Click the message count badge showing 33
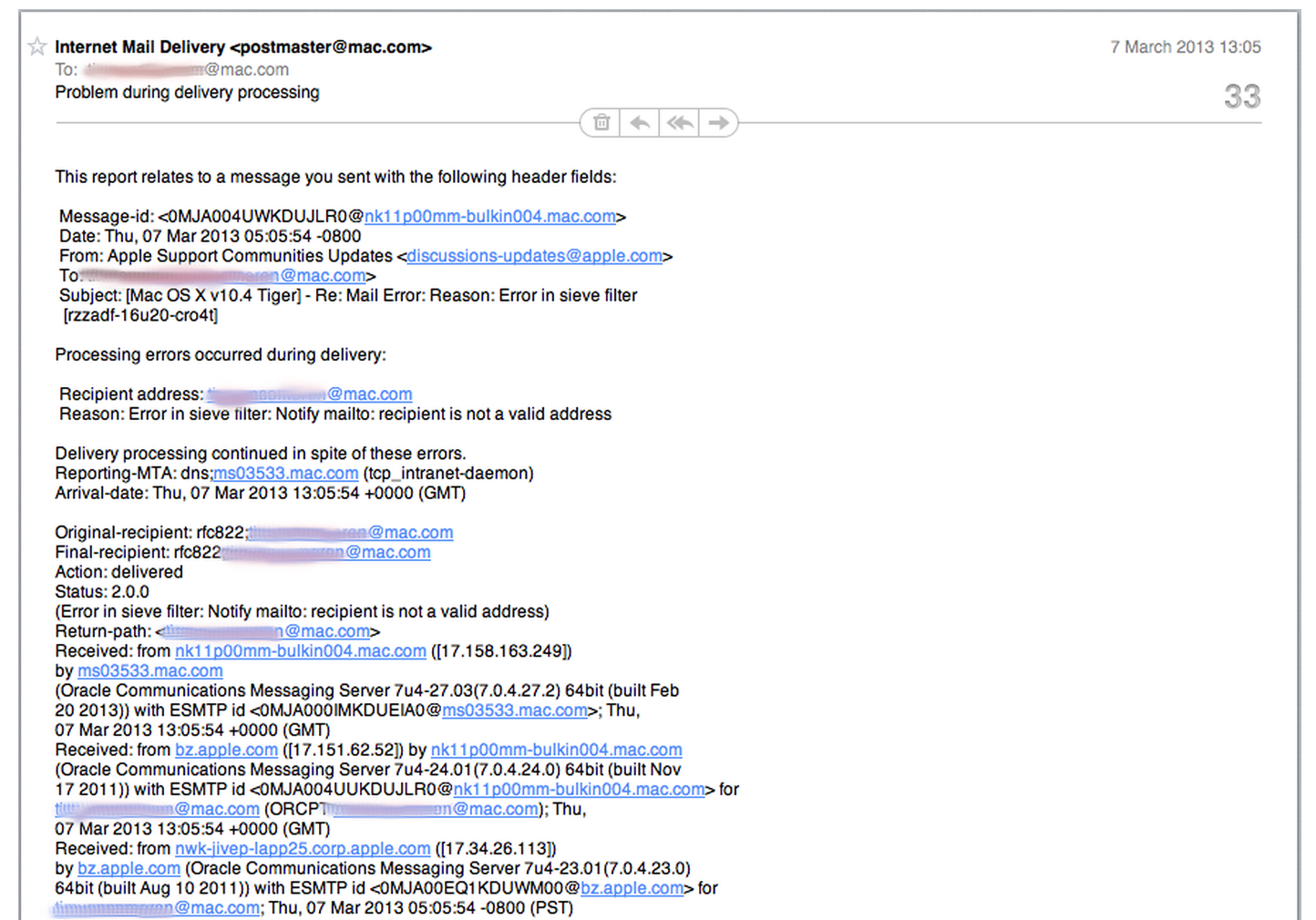 pyautogui.click(x=1241, y=96)
